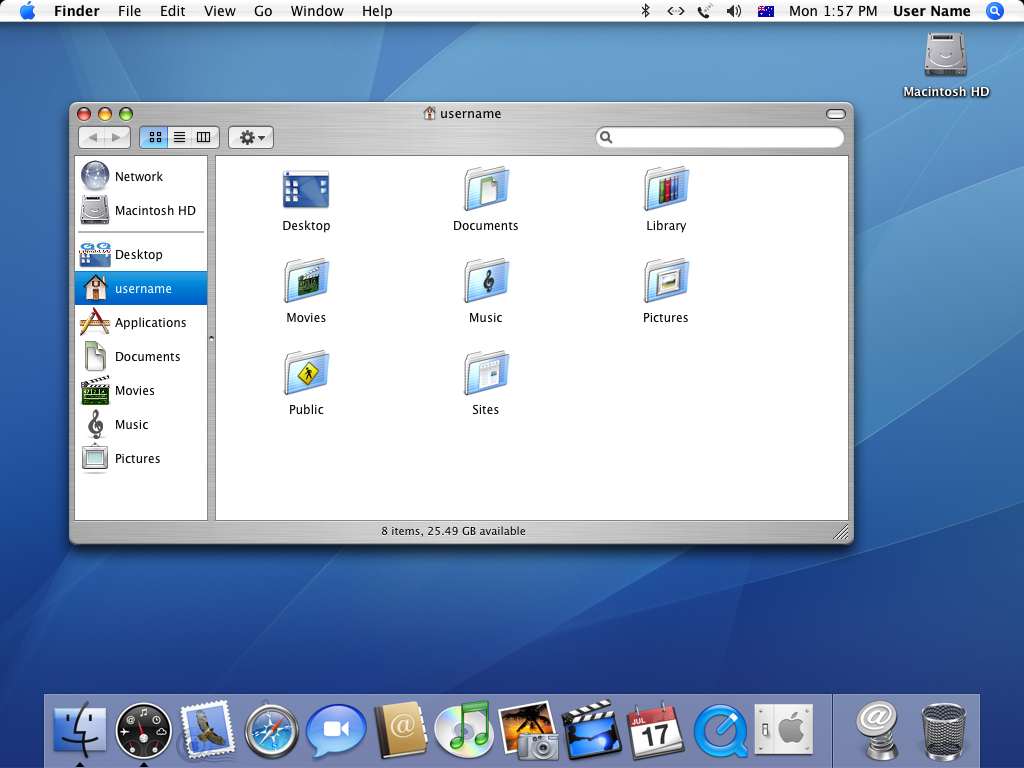Click the menu bar clock Mon 1:57 PM

click(x=833, y=11)
